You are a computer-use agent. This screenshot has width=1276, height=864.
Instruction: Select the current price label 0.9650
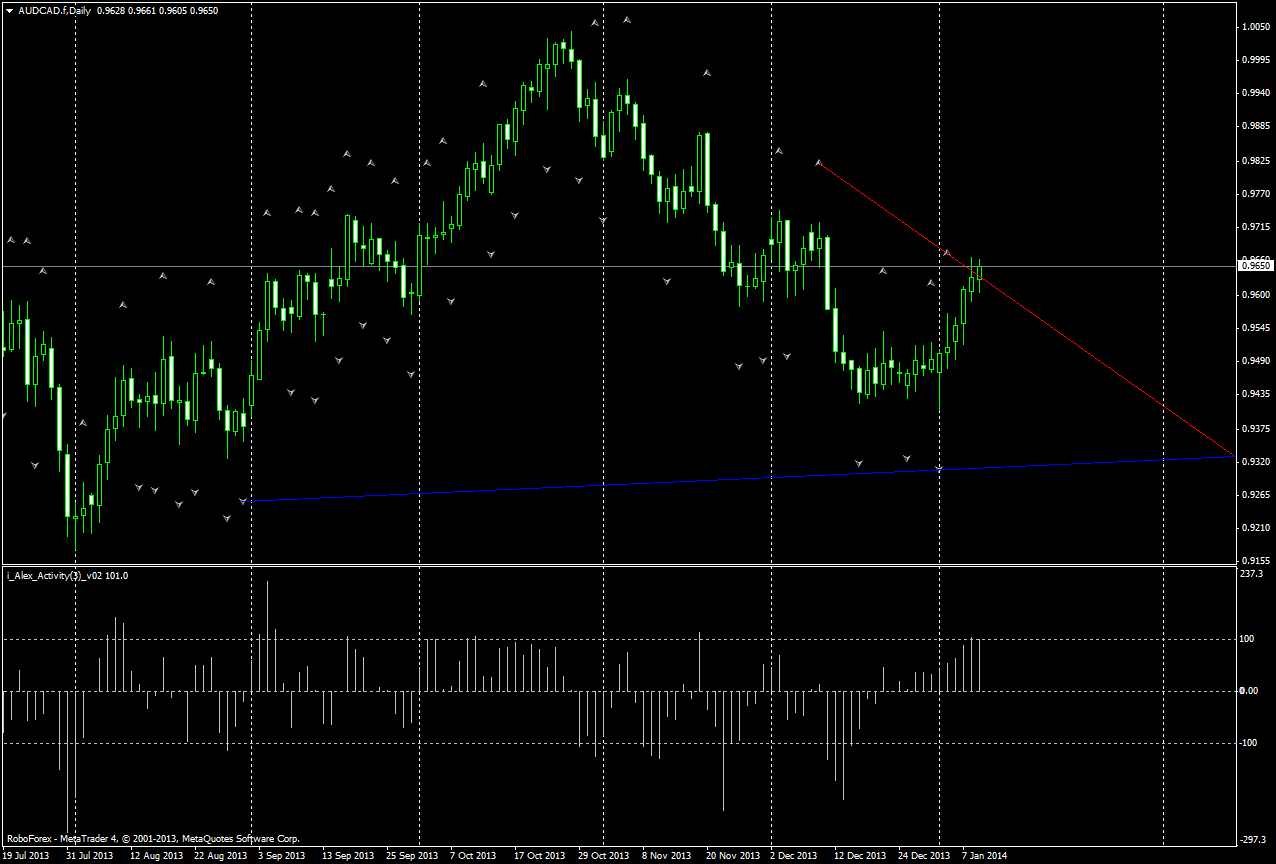point(1255,265)
